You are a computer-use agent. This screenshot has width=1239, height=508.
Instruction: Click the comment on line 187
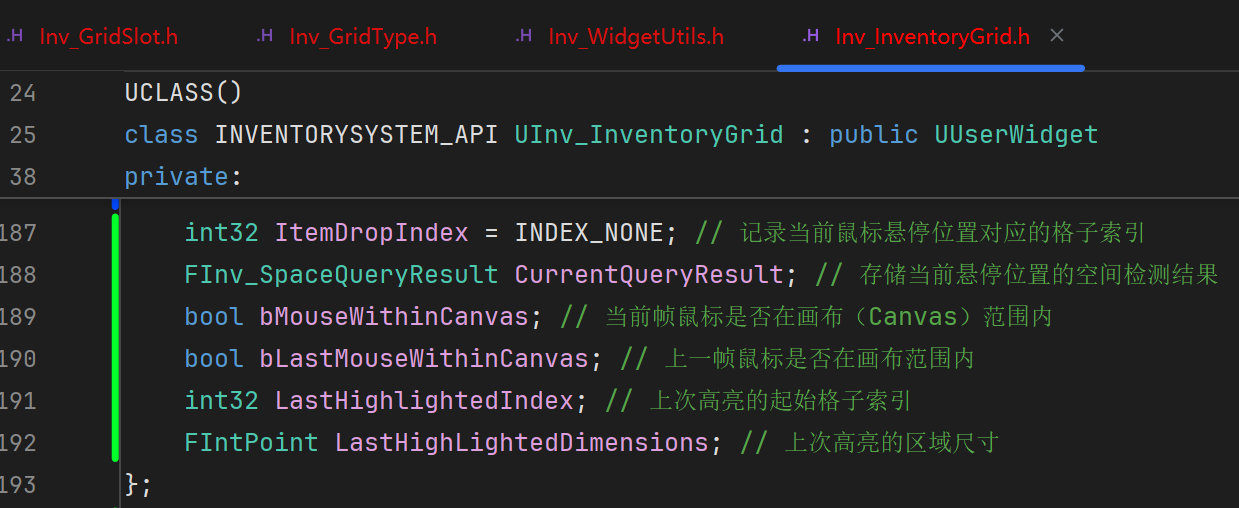pyautogui.click(x=919, y=233)
